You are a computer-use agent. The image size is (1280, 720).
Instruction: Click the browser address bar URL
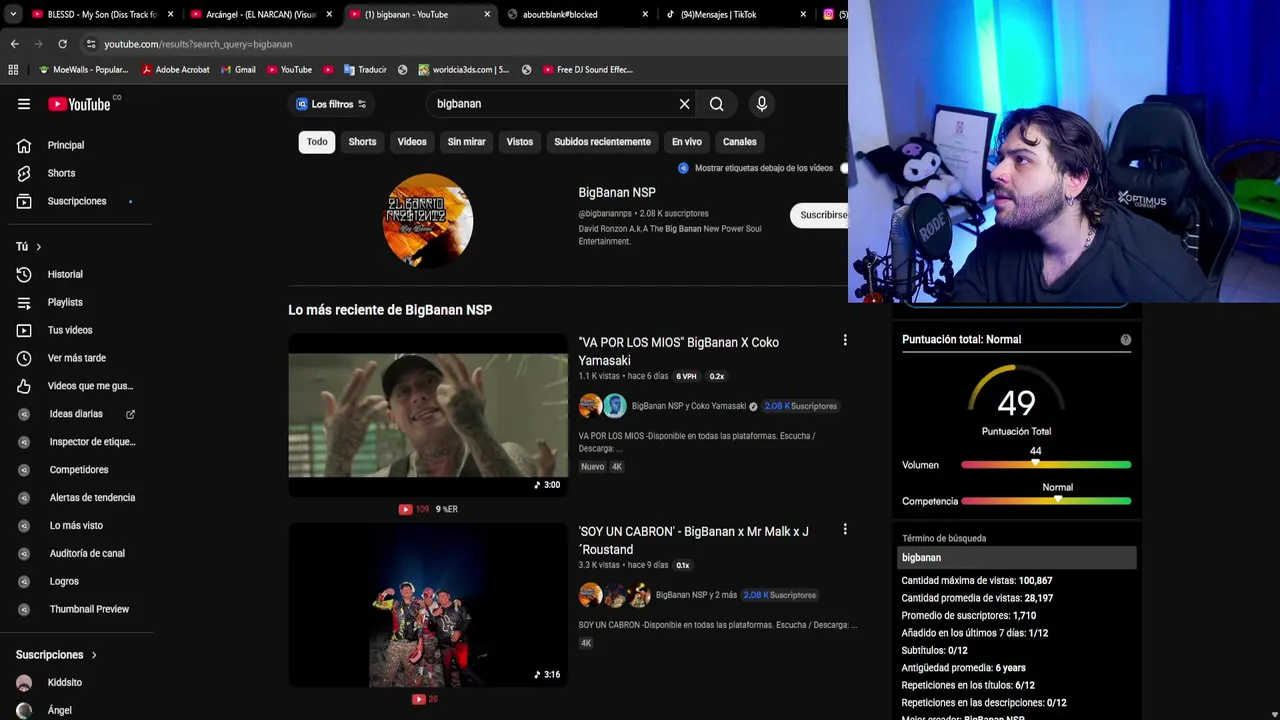click(198, 44)
